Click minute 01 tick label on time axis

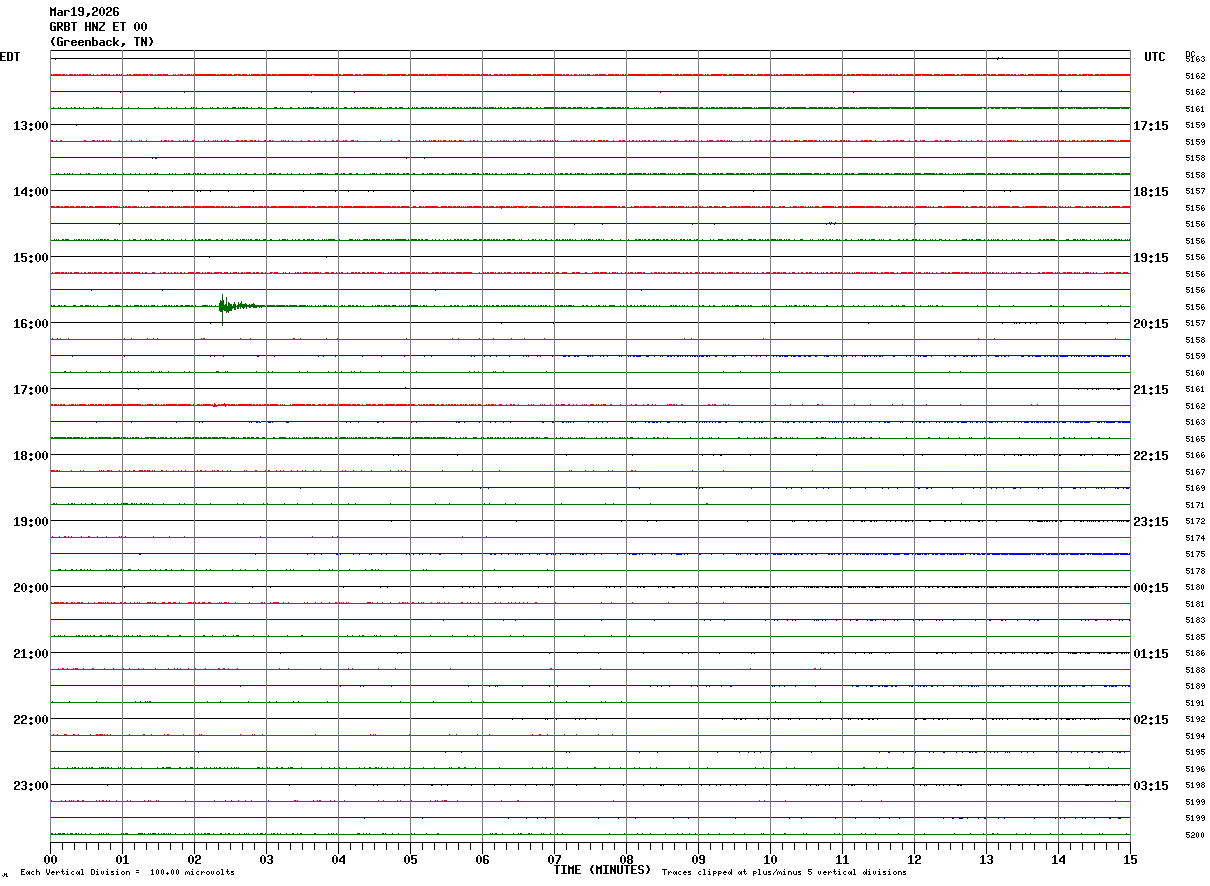(122, 859)
